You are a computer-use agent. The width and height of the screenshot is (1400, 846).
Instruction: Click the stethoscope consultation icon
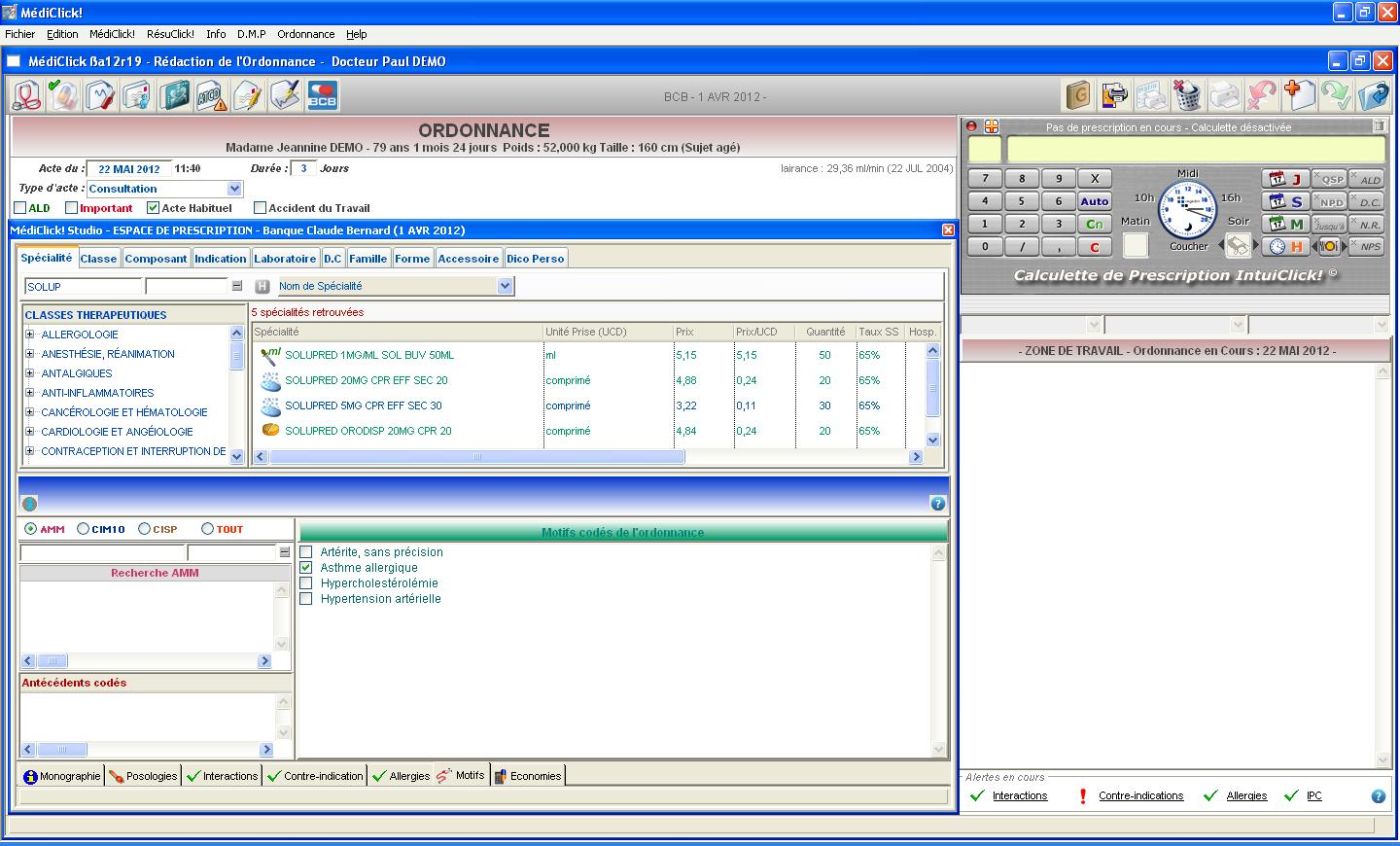[29, 95]
